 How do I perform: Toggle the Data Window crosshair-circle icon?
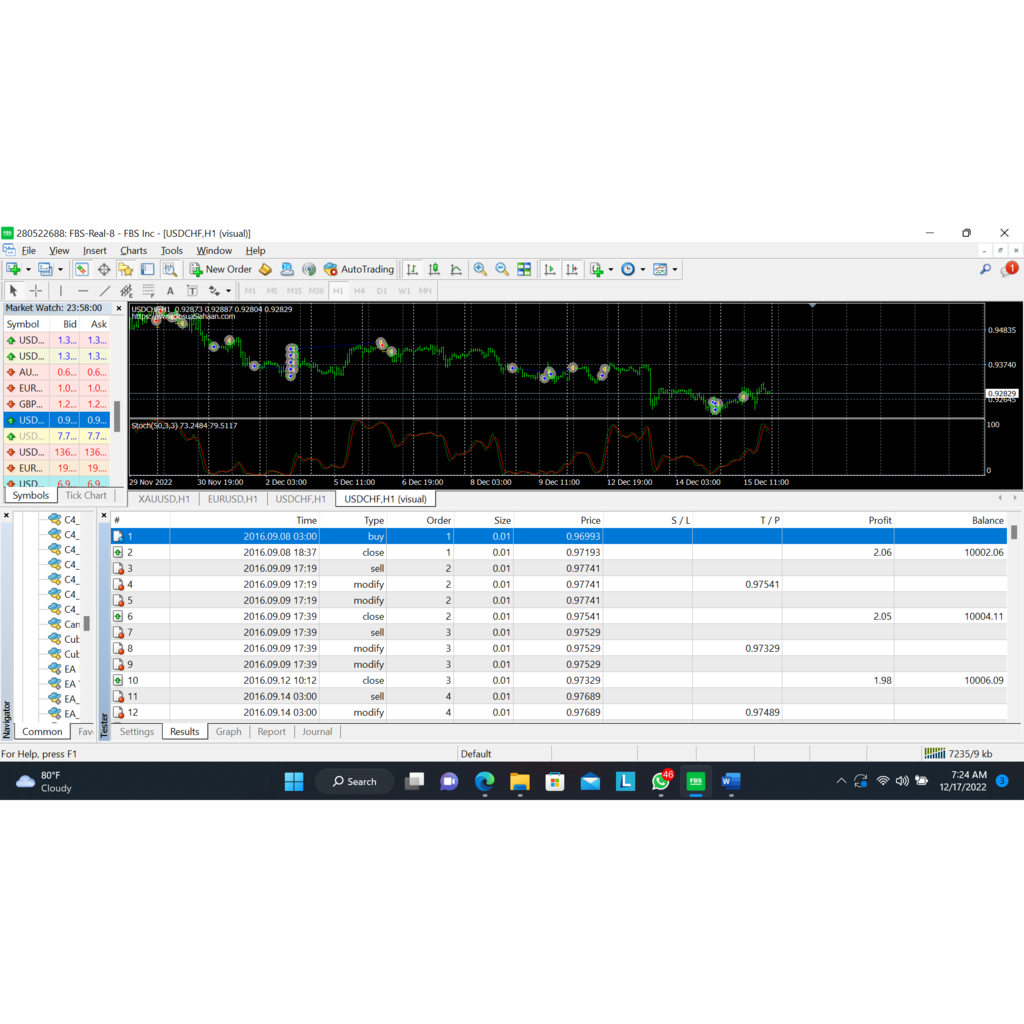click(104, 269)
